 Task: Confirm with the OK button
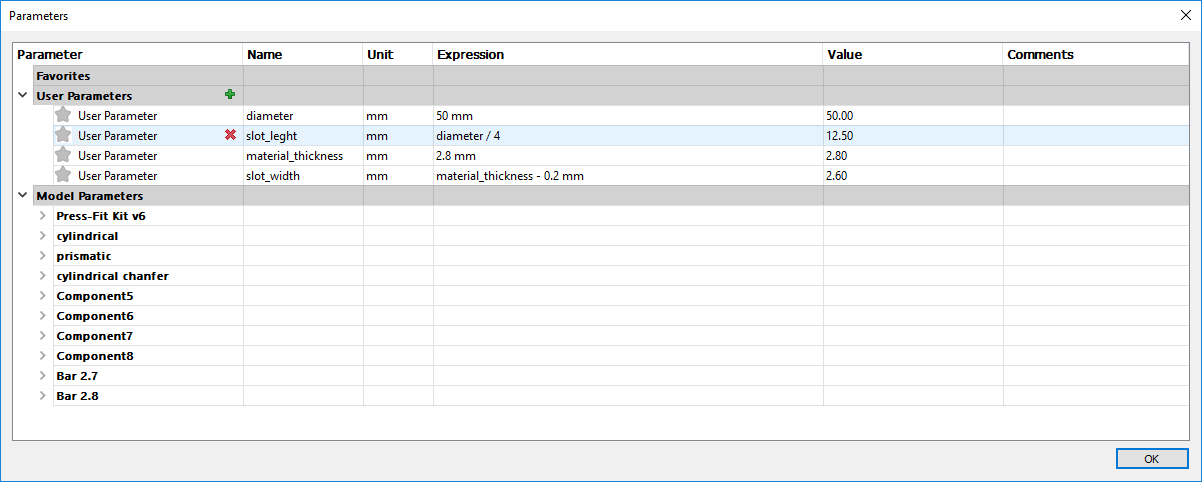coord(1151,458)
